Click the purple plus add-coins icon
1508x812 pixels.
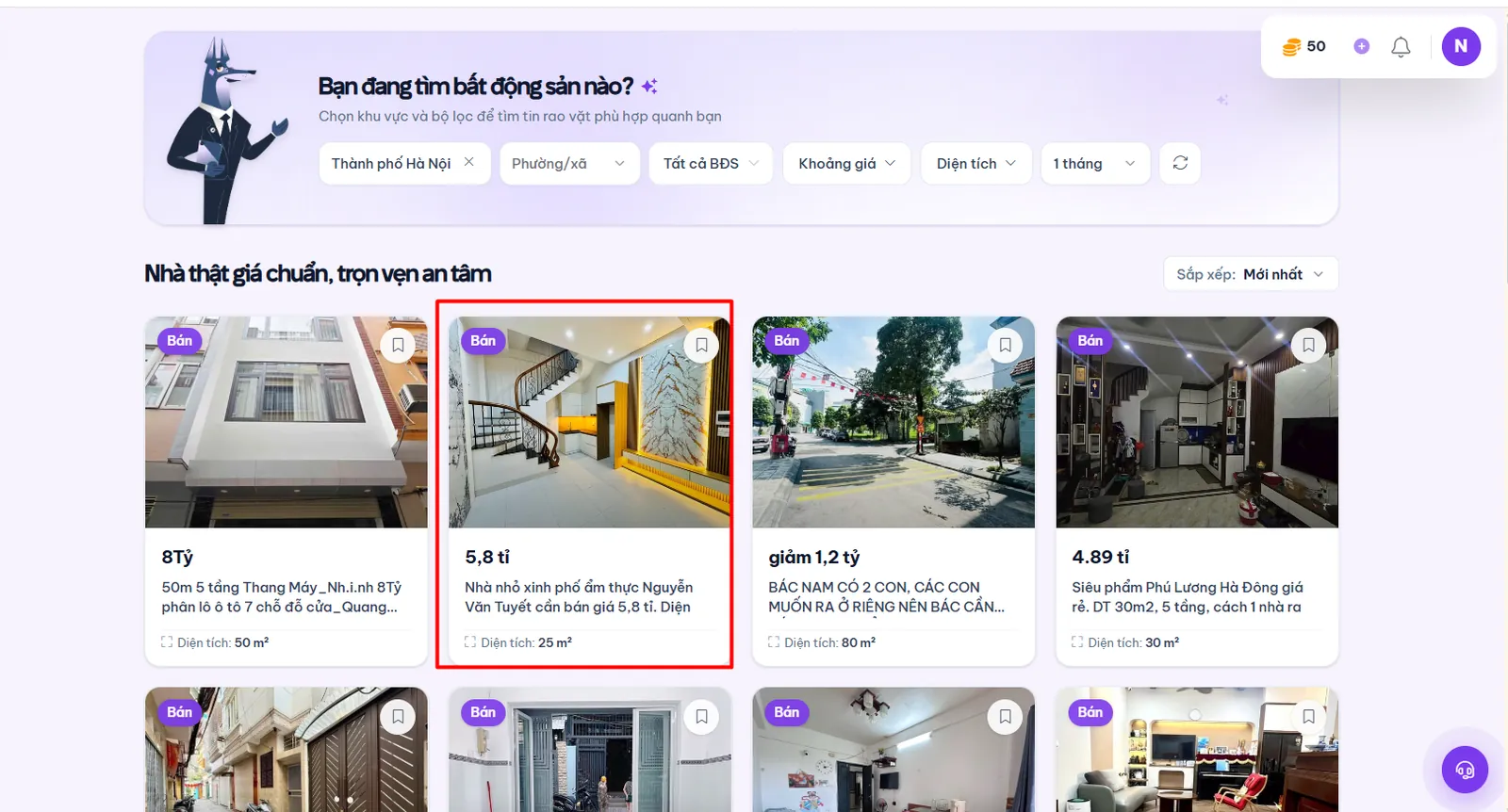pos(1361,46)
